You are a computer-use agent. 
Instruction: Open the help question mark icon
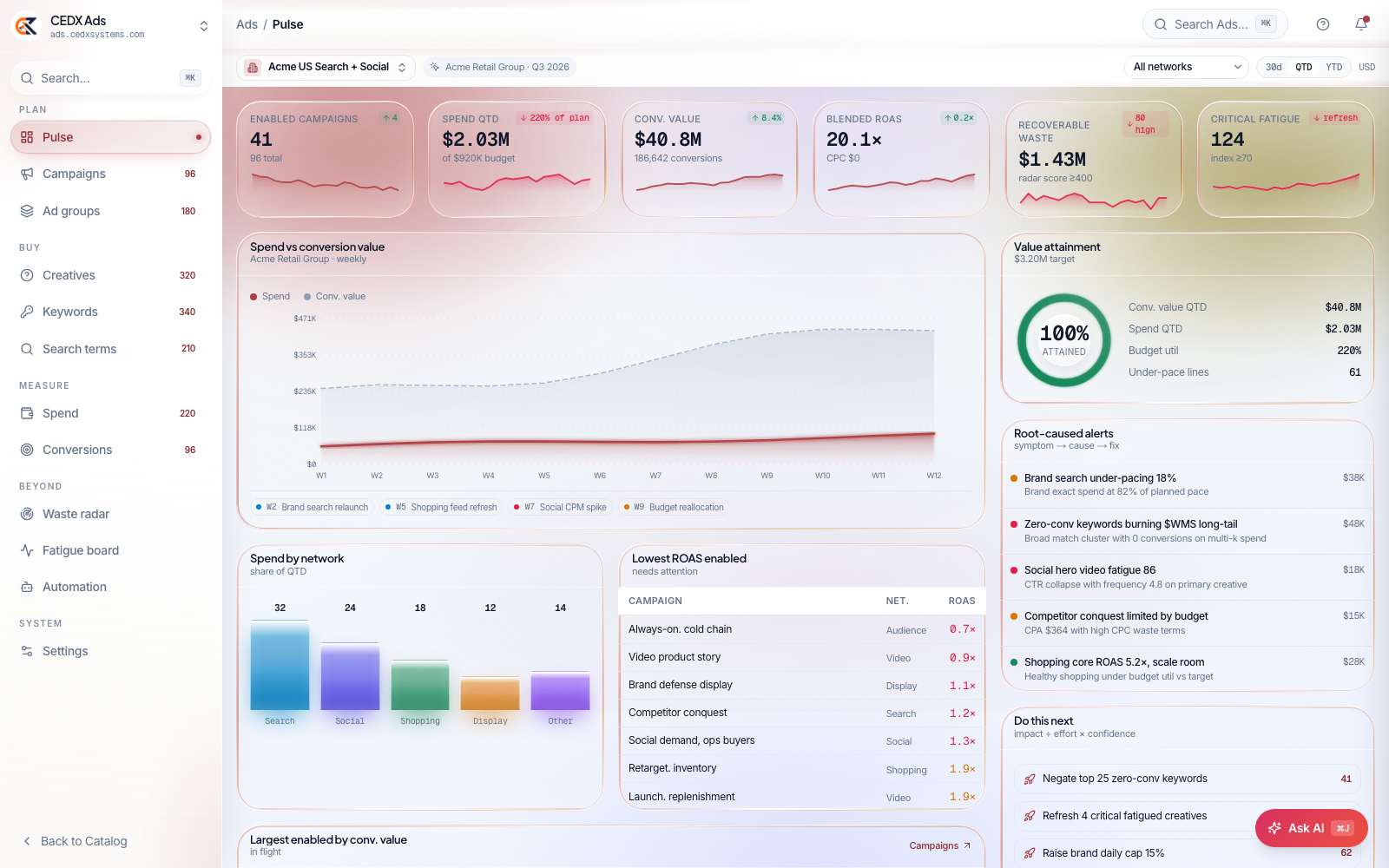point(1323,24)
